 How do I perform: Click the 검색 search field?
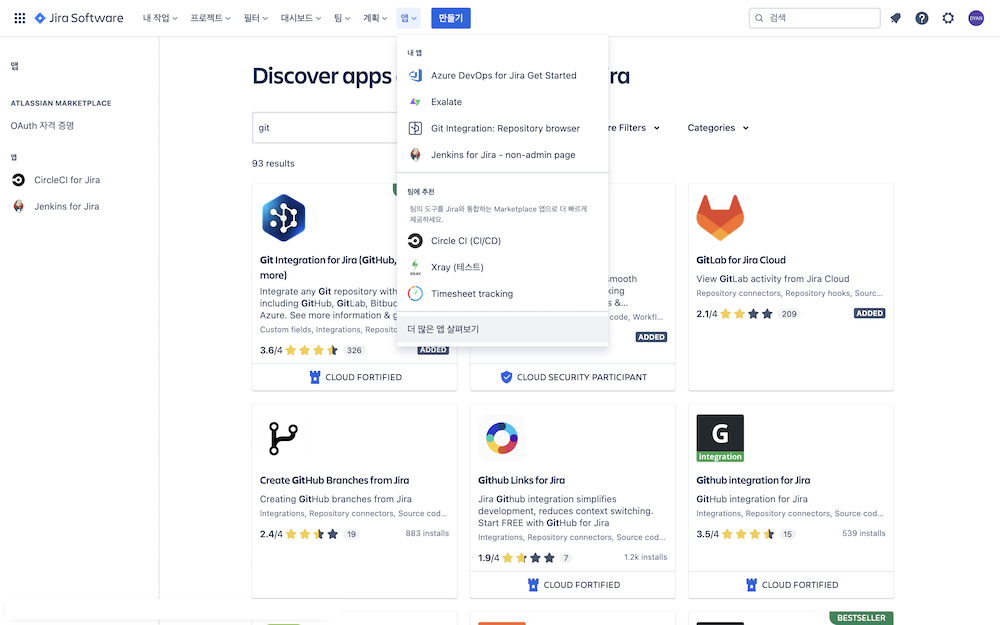[x=814, y=18]
